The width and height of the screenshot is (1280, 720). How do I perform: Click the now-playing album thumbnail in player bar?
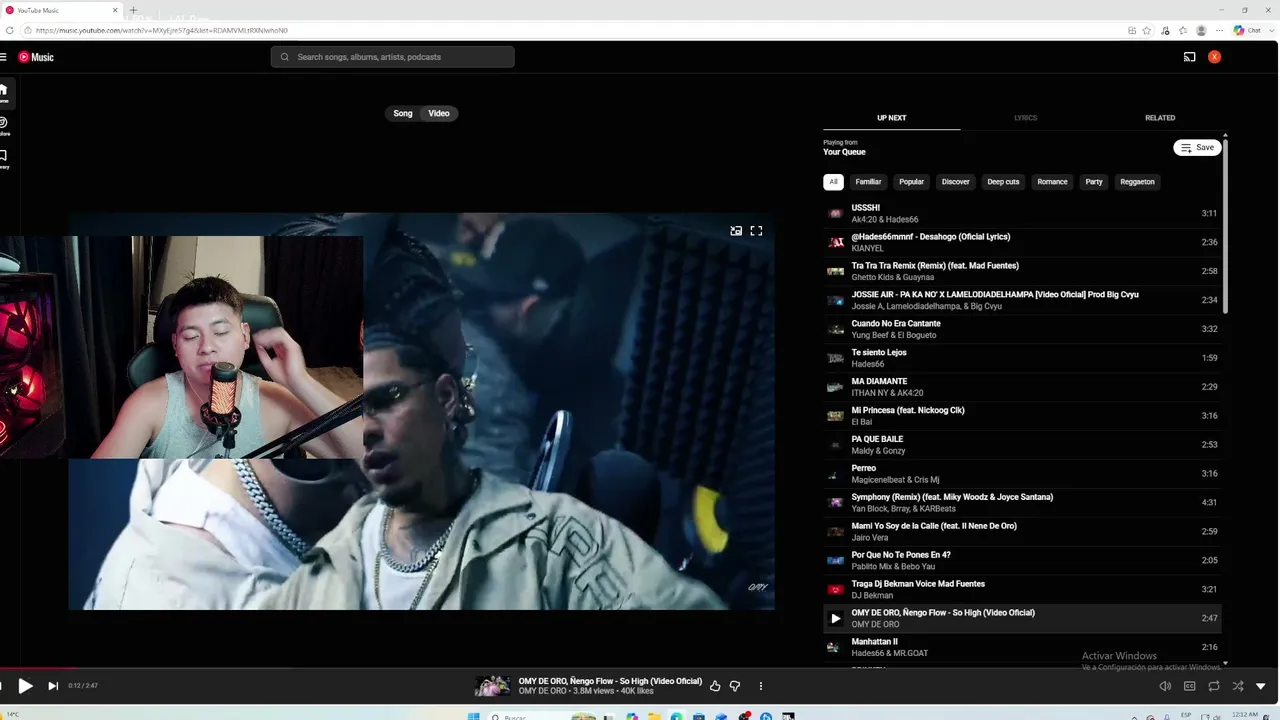pyautogui.click(x=492, y=686)
